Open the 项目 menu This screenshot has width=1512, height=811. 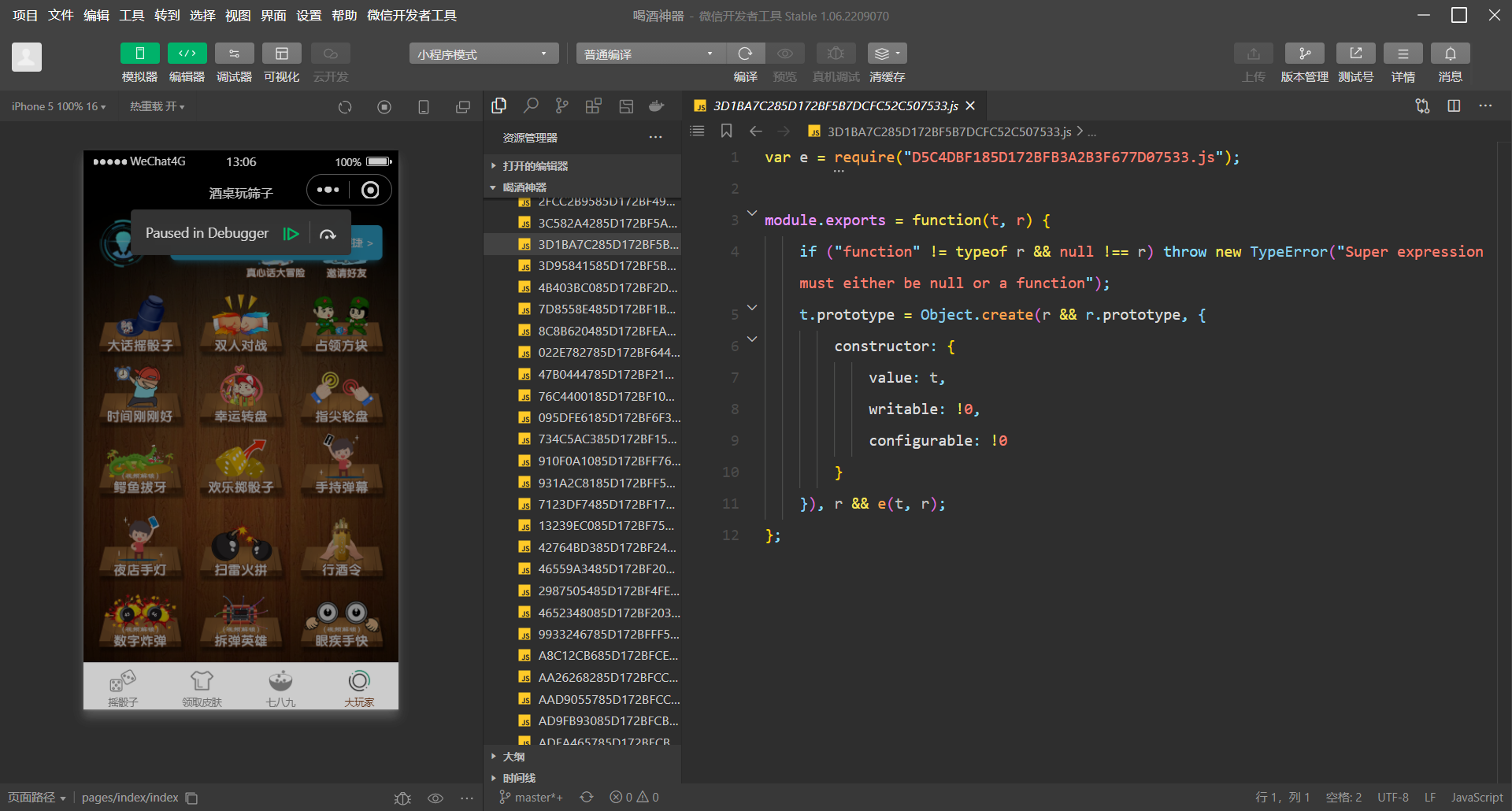(x=25, y=16)
